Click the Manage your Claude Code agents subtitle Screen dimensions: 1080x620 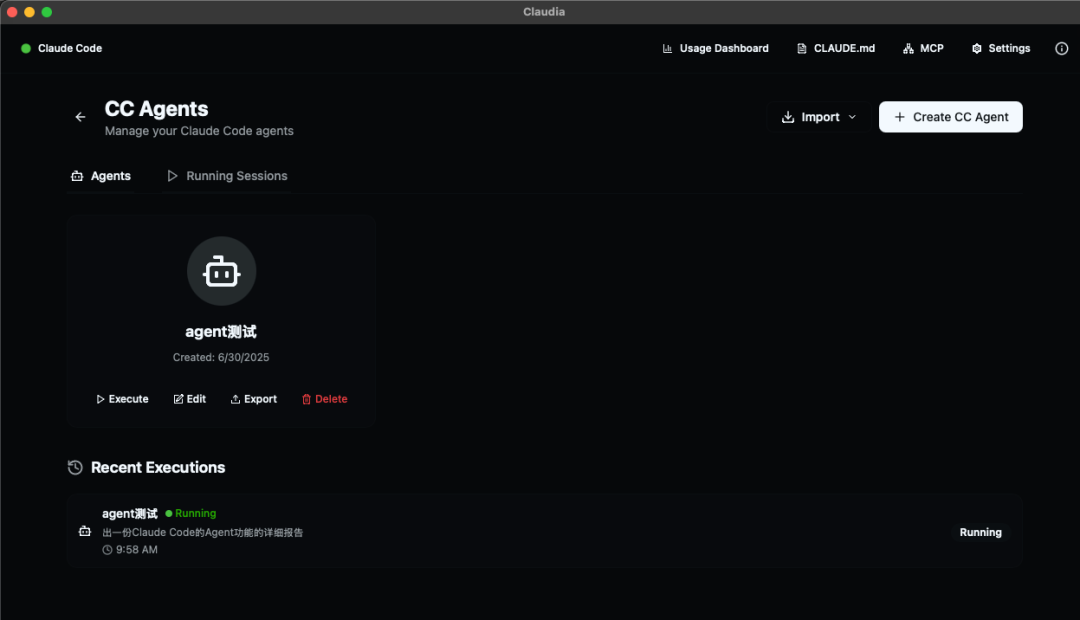(x=199, y=131)
